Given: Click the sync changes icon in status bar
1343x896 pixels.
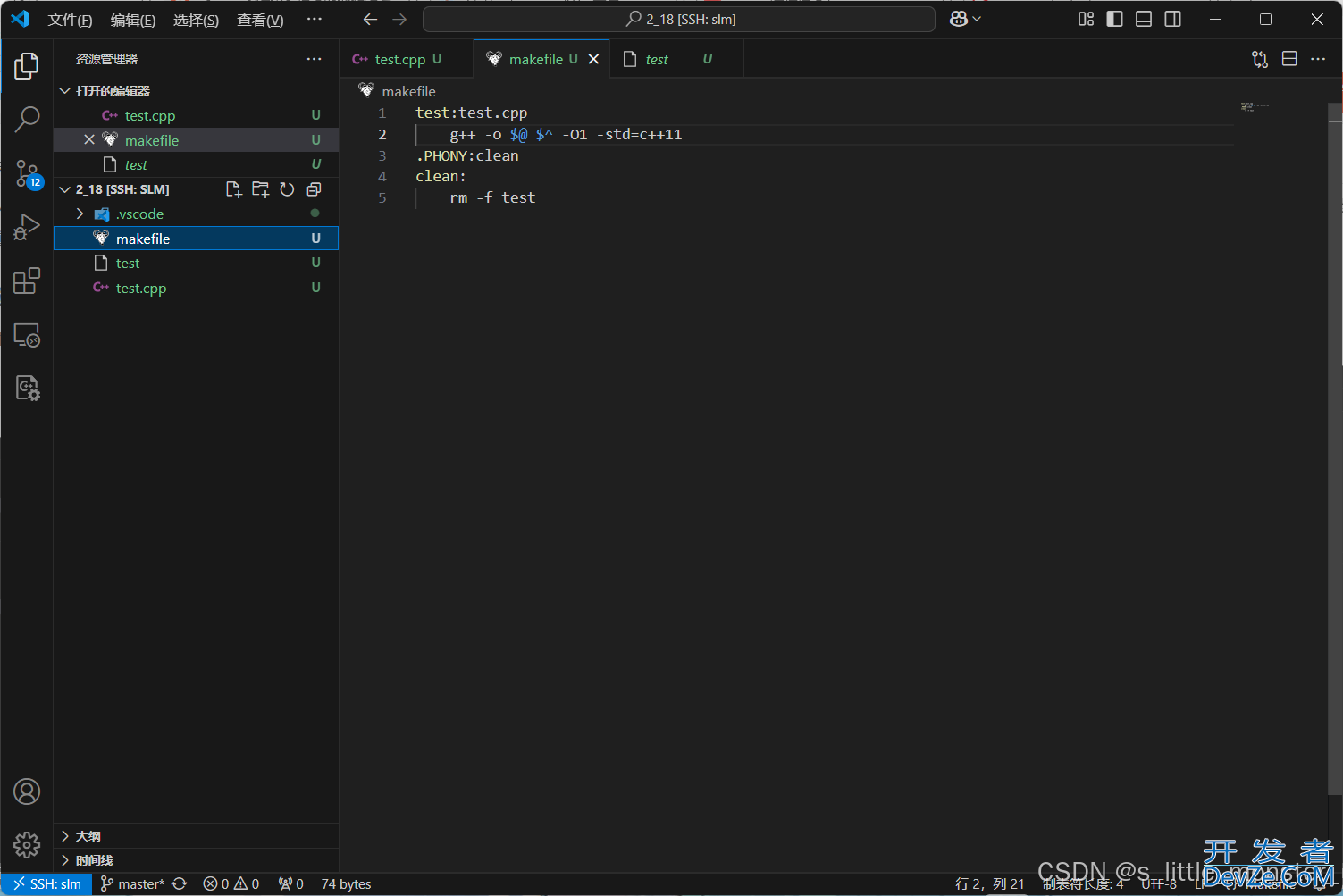Looking at the screenshot, I should (180, 883).
